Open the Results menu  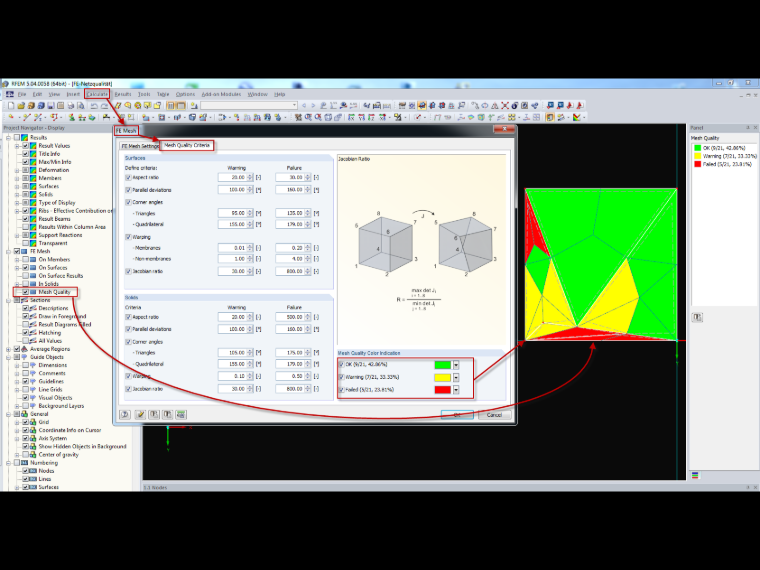coord(123,94)
